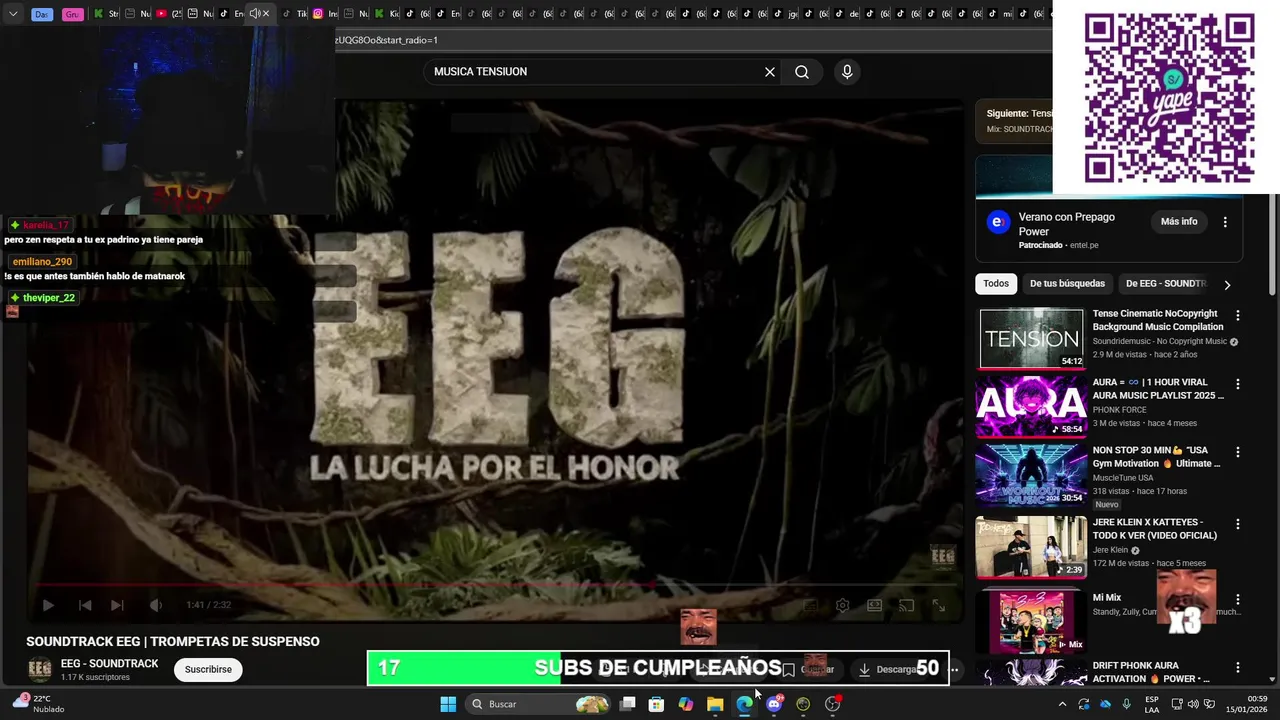Click the emiliano_290 chat username
1280x720 pixels.
[x=42, y=262]
